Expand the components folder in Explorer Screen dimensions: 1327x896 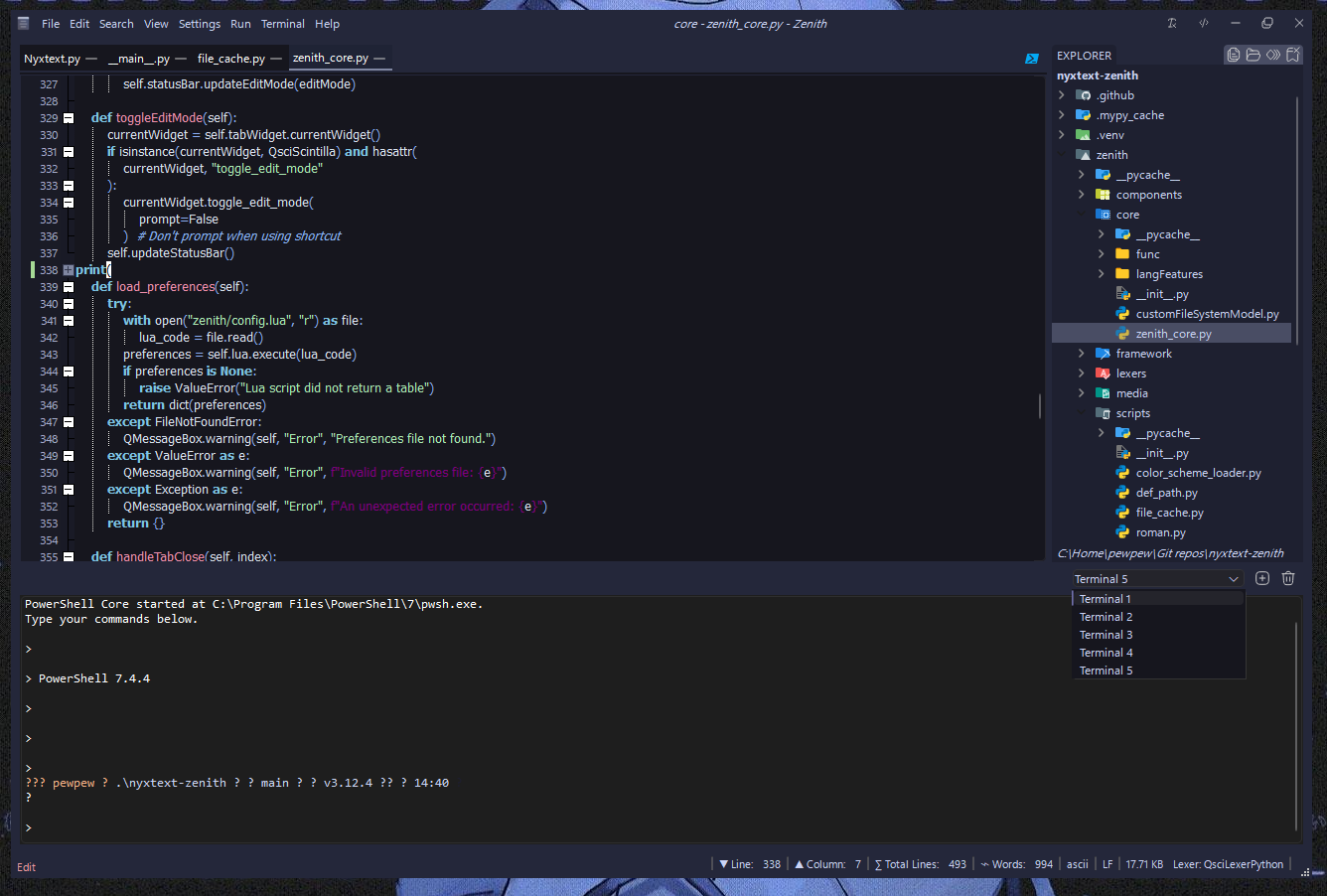tap(1082, 195)
